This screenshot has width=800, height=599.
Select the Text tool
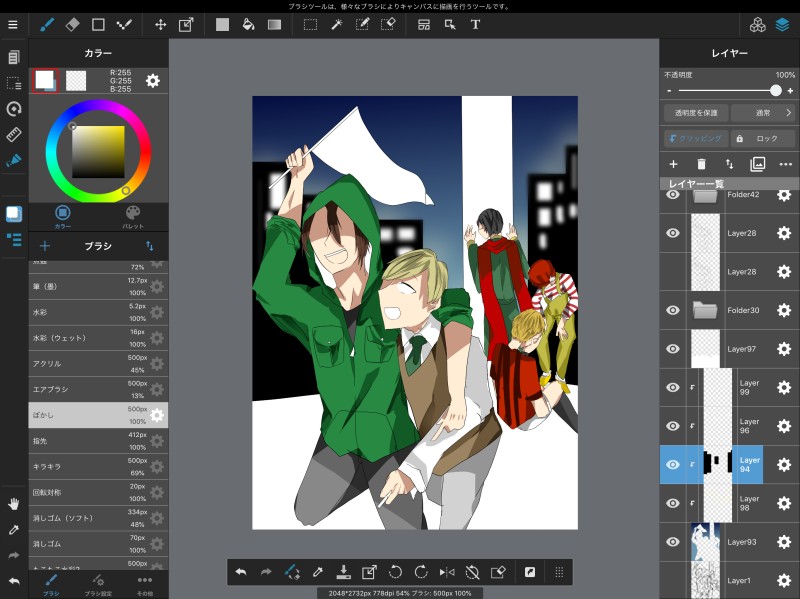pyautogui.click(x=475, y=24)
